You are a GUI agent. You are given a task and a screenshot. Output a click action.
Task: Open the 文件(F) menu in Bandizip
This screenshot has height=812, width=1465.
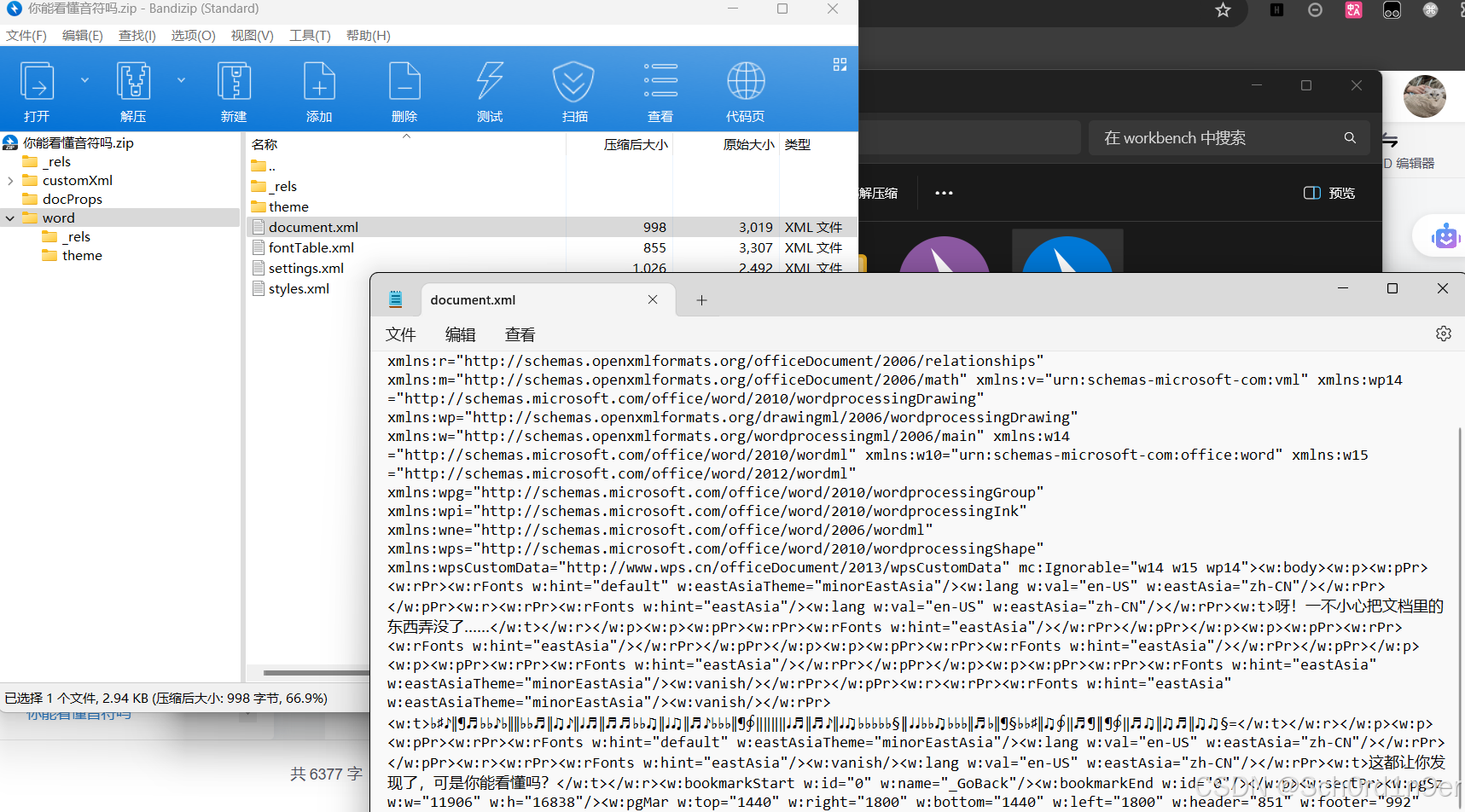point(26,35)
